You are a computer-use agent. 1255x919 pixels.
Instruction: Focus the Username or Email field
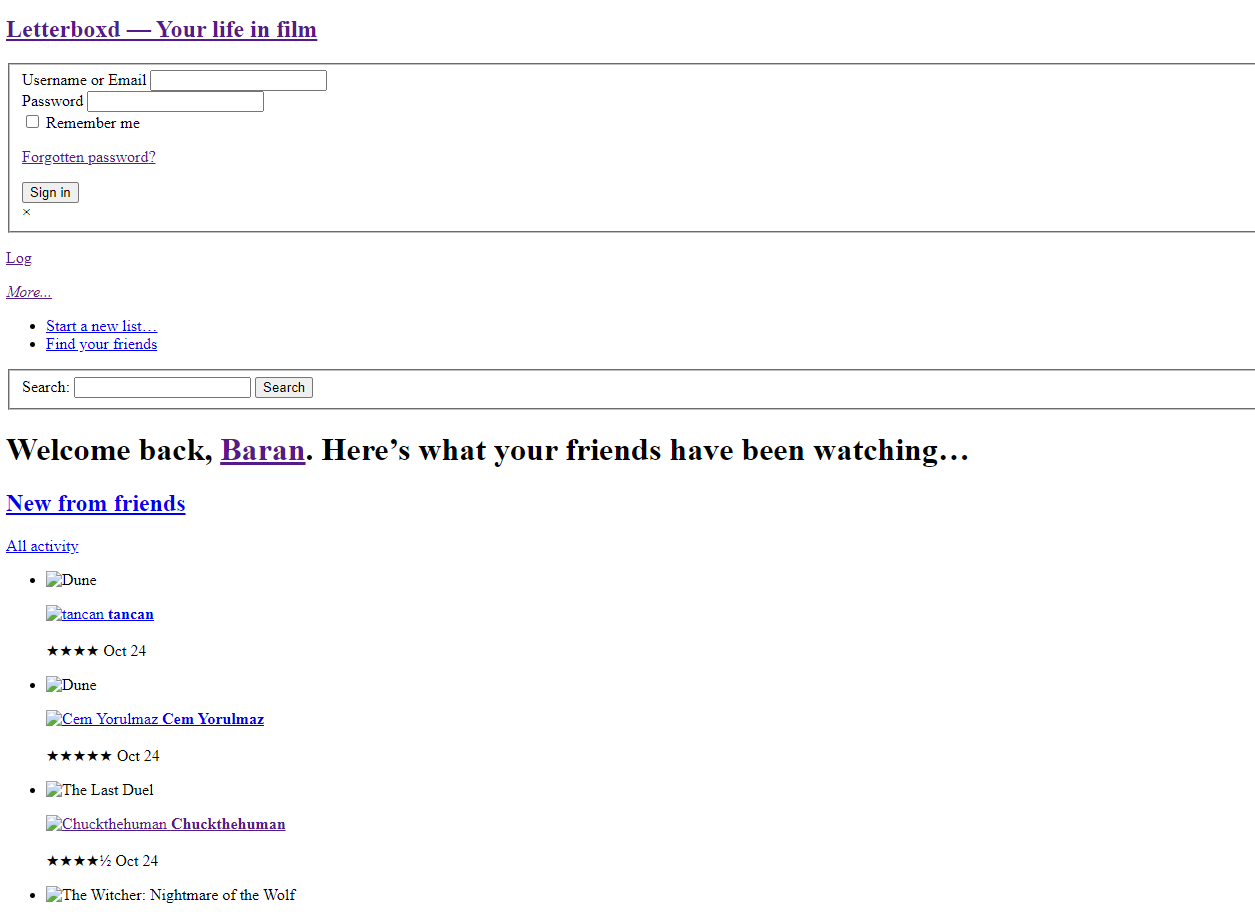point(238,80)
